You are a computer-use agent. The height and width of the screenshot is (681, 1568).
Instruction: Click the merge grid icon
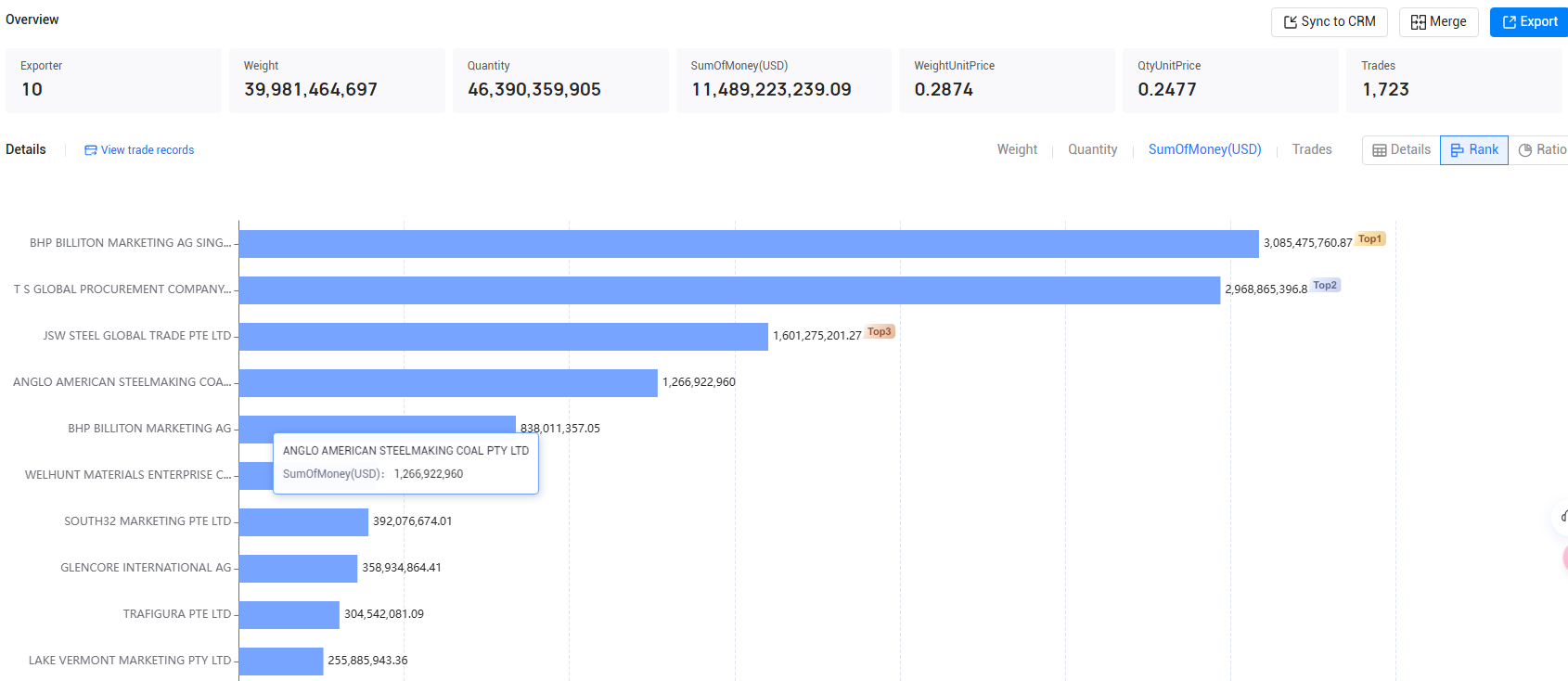click(1419, 22)
